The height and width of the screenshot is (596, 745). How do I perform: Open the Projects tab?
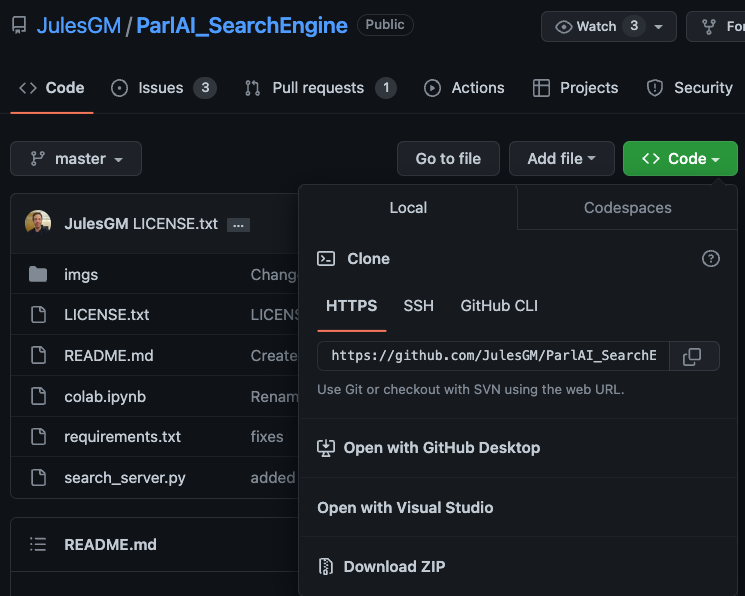[x=575, y=87]
